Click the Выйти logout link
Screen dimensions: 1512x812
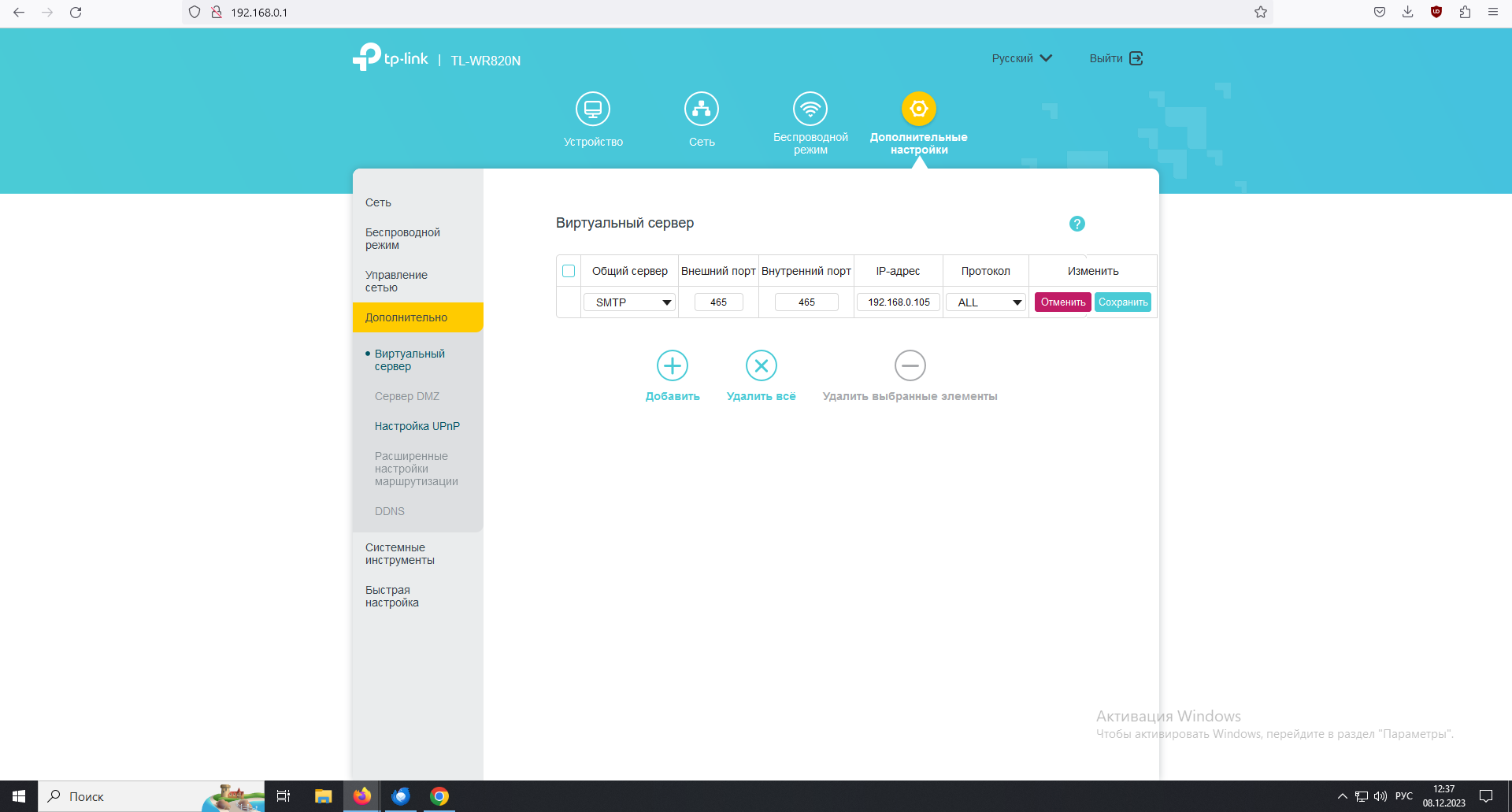click(1116, 58)
